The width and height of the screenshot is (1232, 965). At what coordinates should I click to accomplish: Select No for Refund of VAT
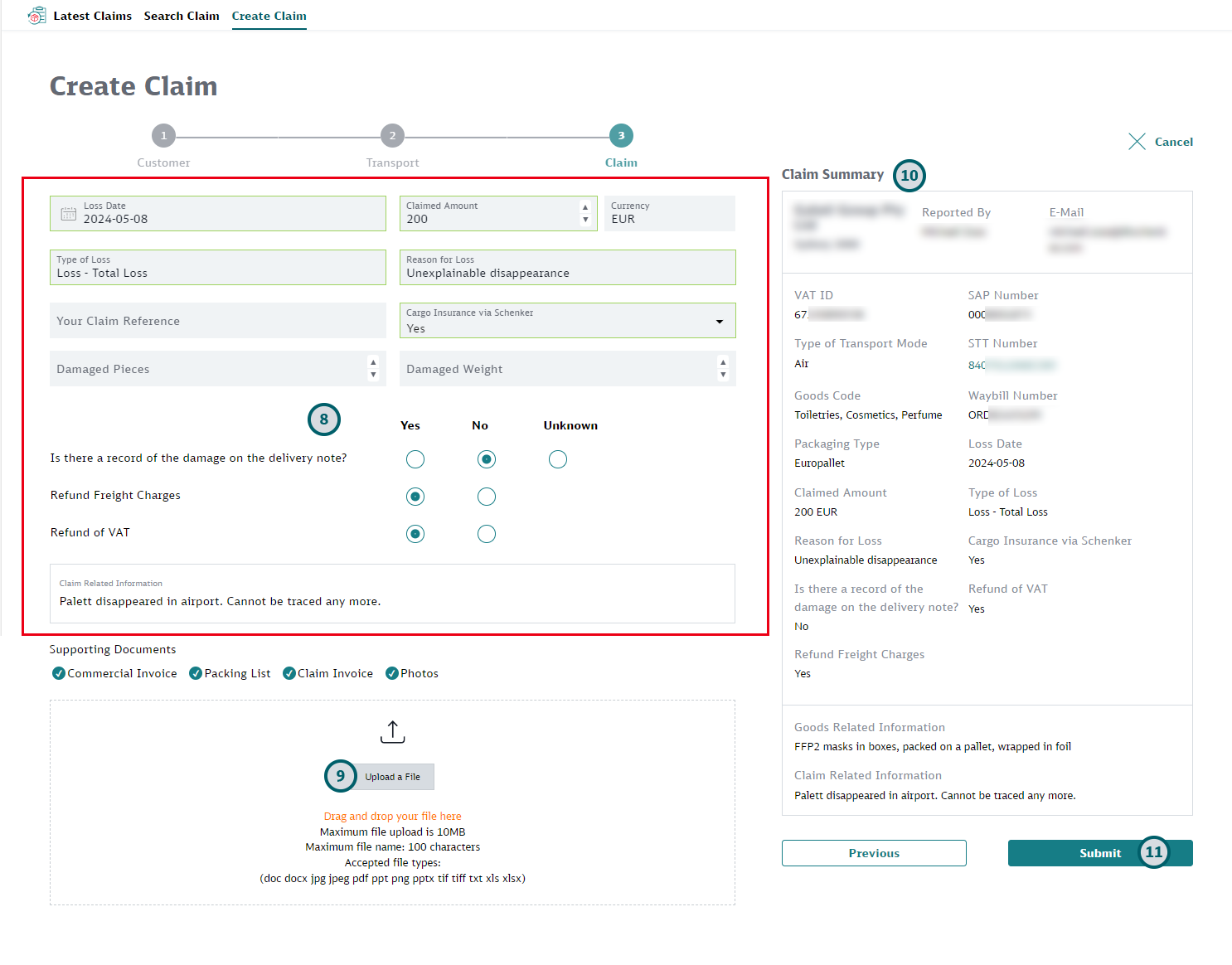tap(486, 533)
